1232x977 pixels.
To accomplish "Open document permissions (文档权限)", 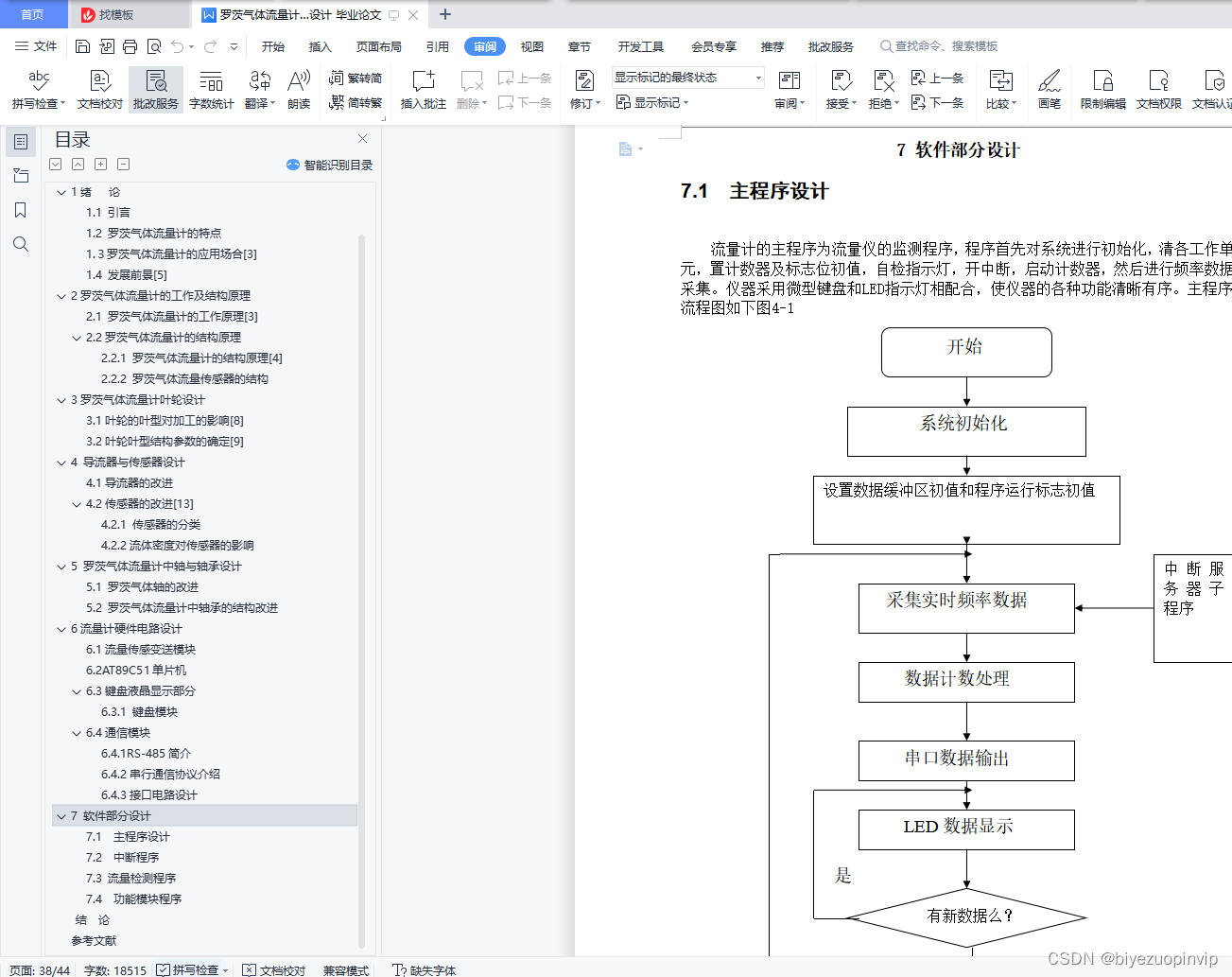I will pyautogui.click(x=1159, y=90).
